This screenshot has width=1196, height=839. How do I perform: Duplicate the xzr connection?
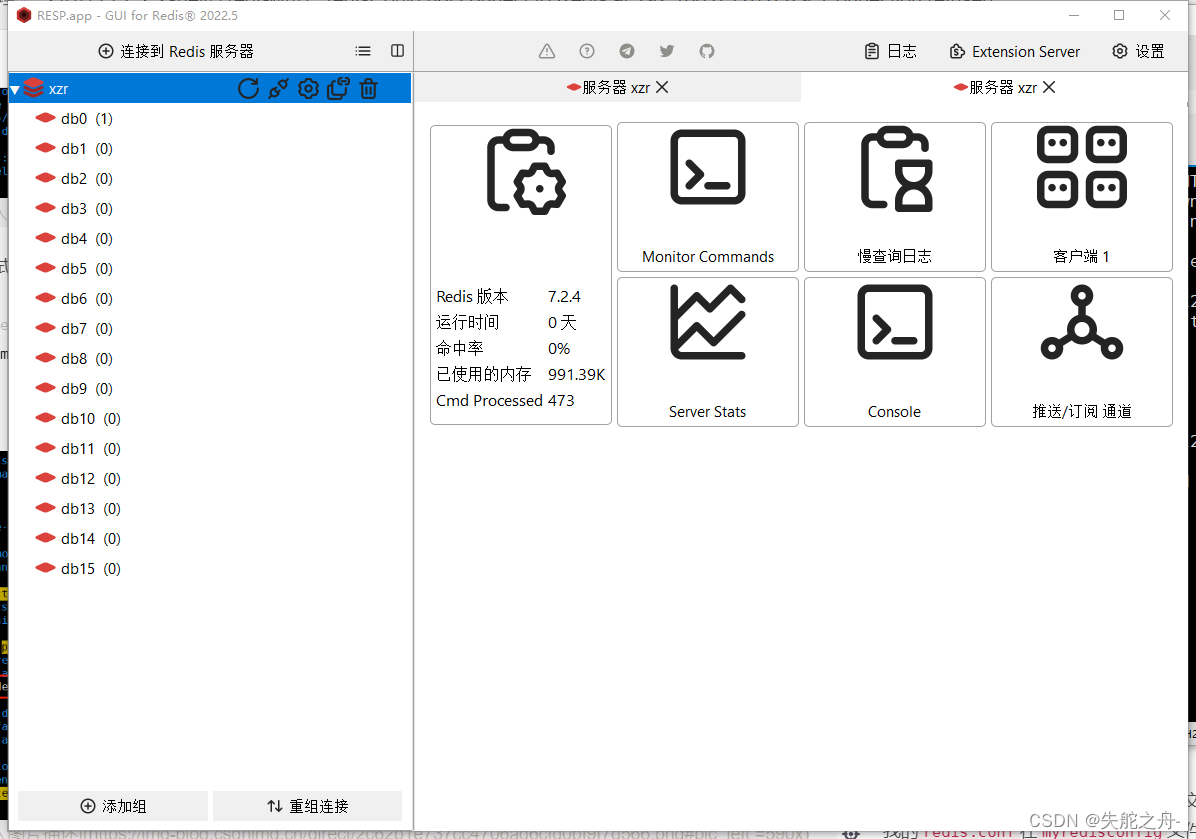[x=338, y=88]
